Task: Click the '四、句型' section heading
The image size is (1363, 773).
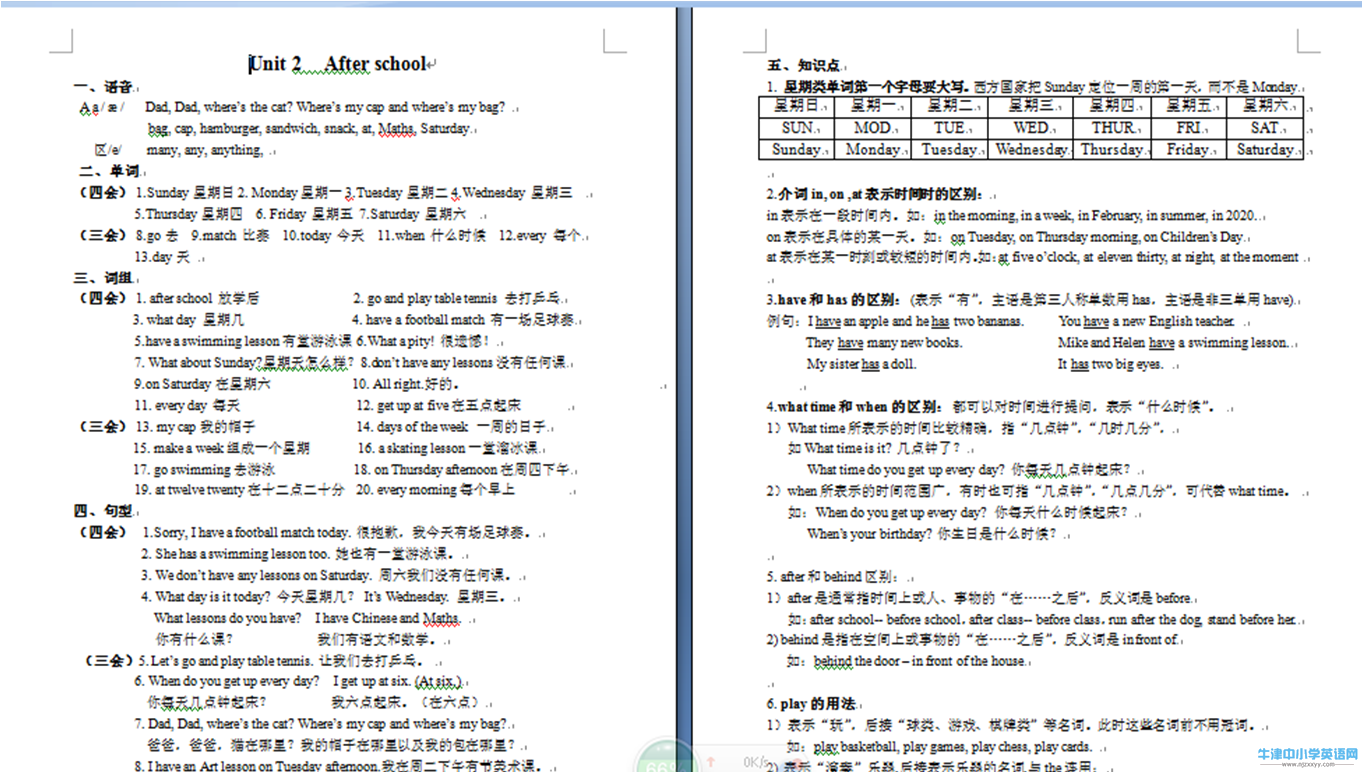Action: pyautogui.click(x=103, y=511)
